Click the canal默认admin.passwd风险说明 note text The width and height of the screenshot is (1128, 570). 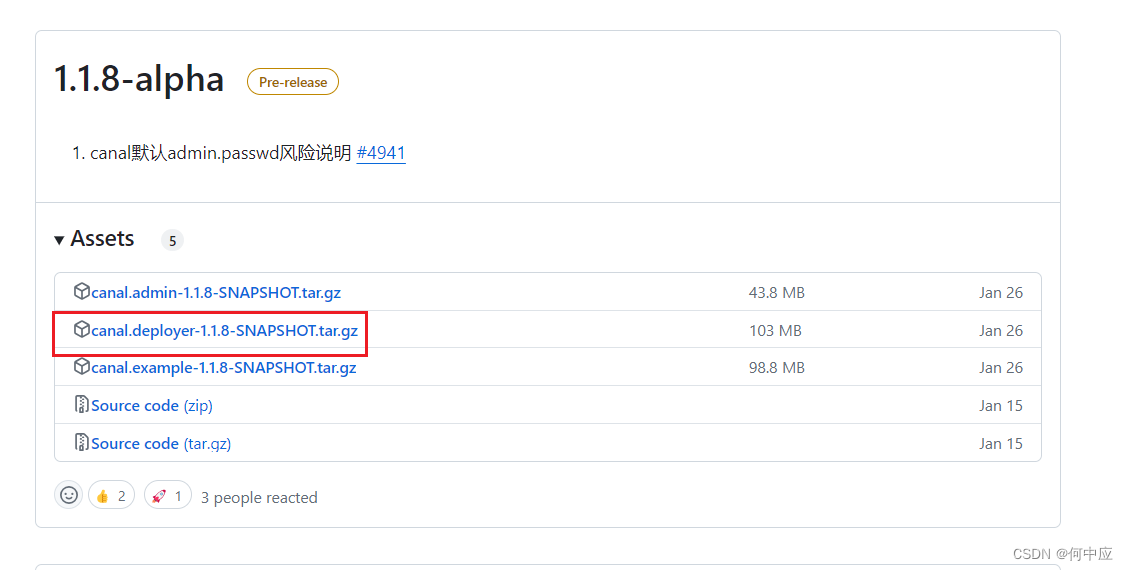tap(221, 153)
